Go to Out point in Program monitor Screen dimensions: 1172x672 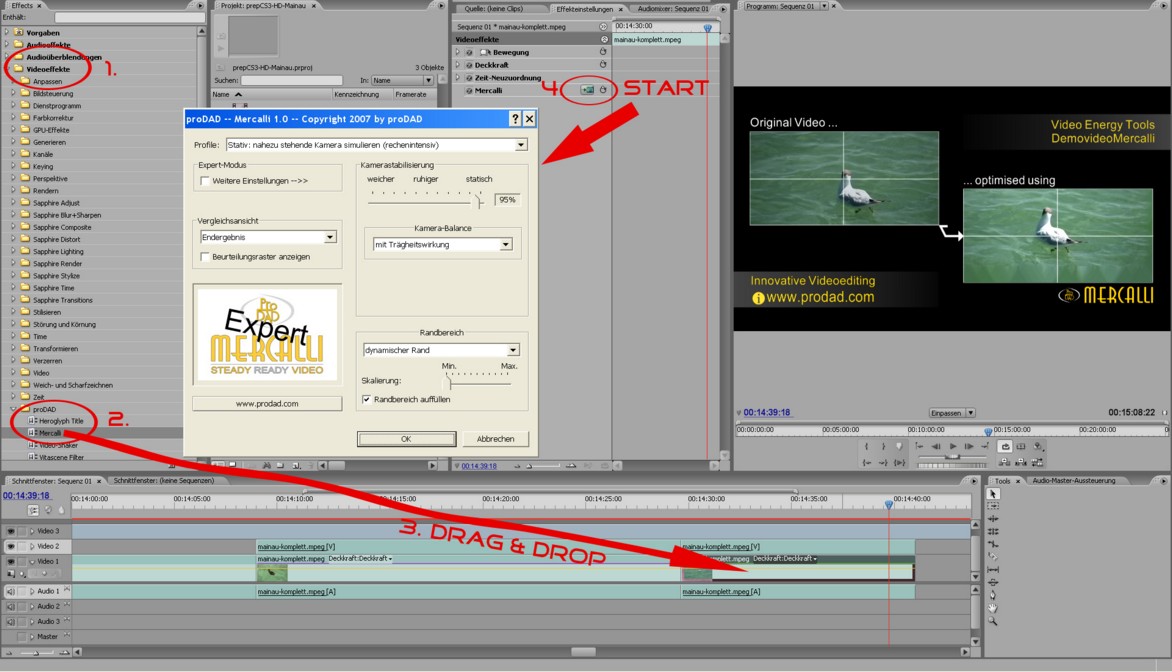883,463
